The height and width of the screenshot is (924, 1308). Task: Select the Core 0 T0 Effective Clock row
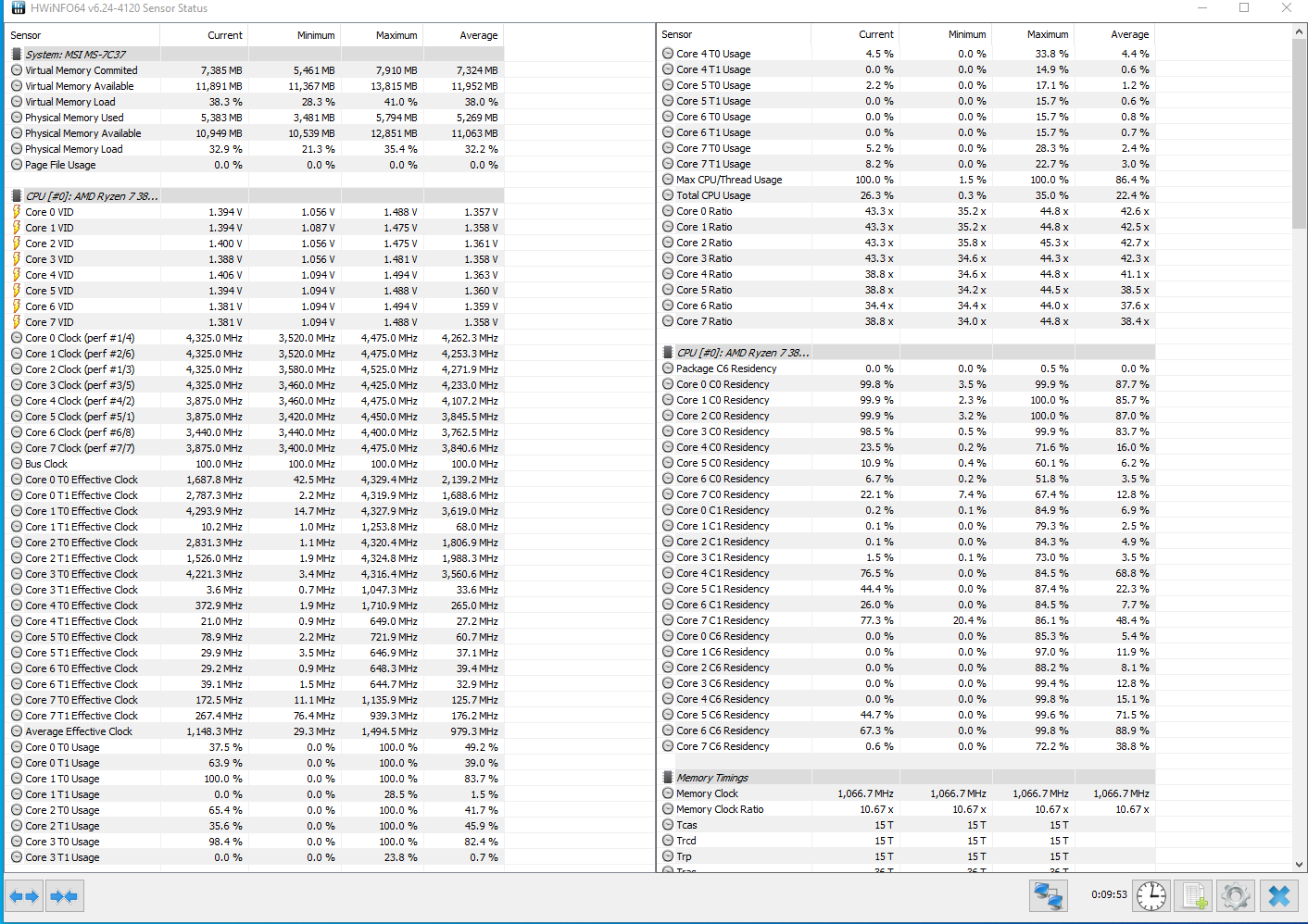(256, 480)
